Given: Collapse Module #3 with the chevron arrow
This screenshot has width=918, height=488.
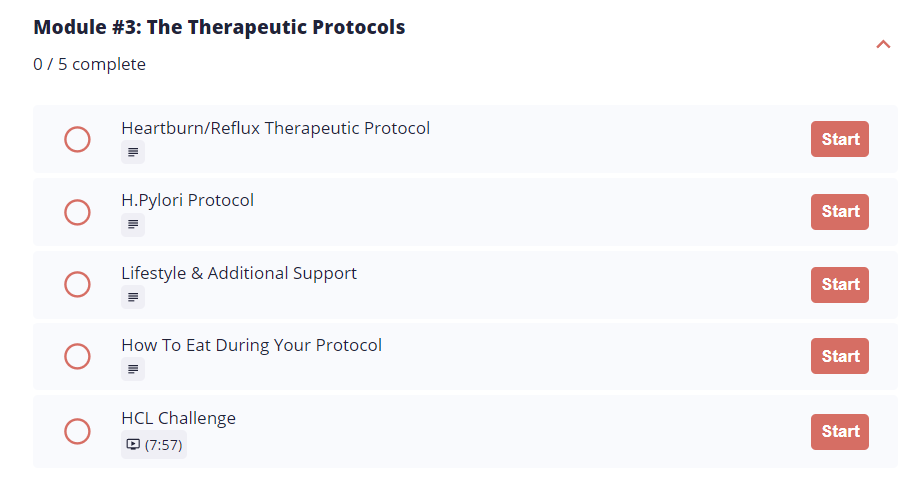Looking at the screenshot, I should coord(883,44).
